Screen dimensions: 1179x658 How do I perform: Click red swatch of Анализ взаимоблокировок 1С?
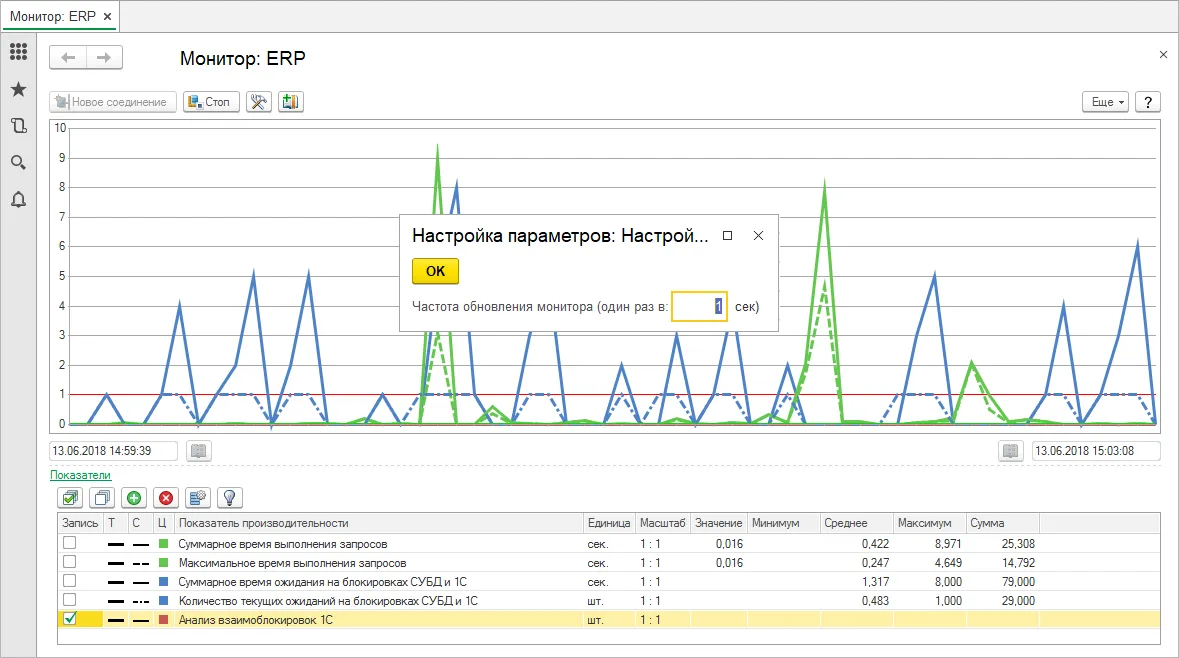pos(163,620)
